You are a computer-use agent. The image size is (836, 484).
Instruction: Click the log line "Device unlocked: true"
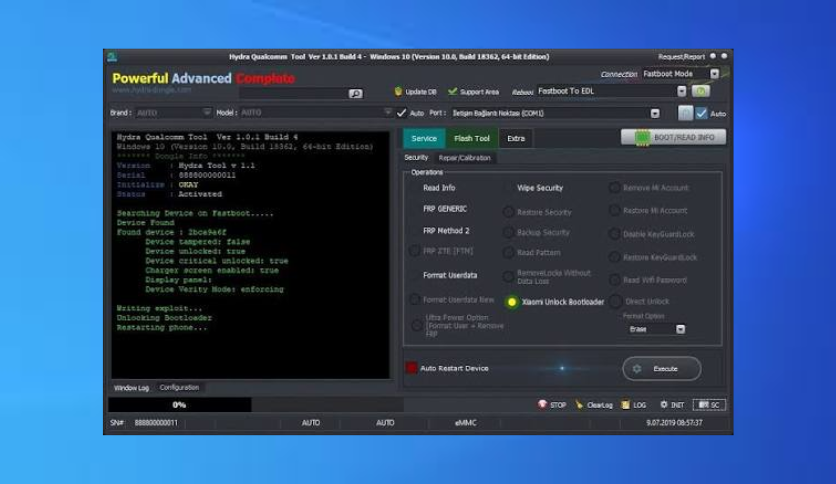point(195,251)
